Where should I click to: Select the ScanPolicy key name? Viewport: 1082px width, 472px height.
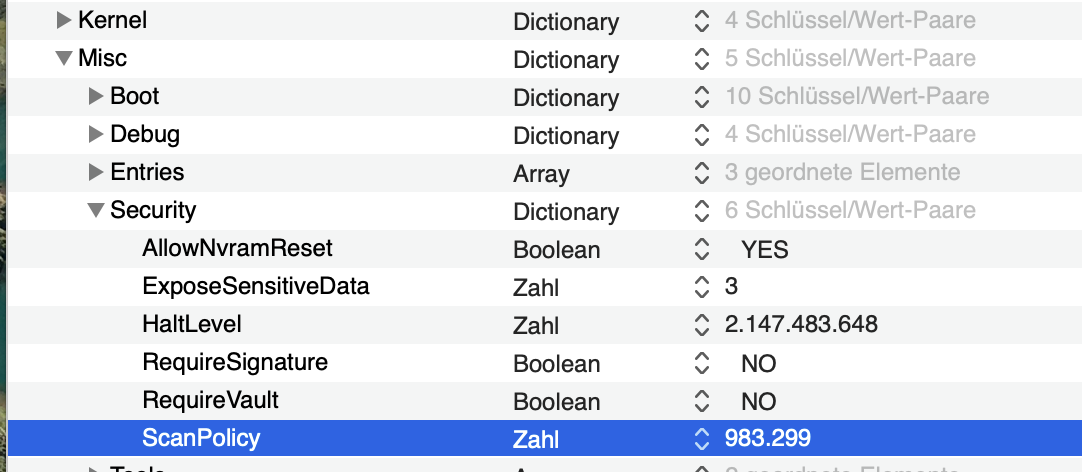click(201, 439)
